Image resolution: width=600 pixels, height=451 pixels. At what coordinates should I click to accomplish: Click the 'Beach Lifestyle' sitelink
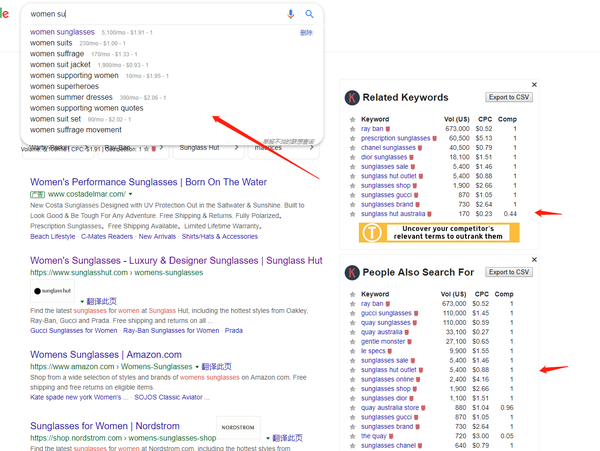point(53,236)
